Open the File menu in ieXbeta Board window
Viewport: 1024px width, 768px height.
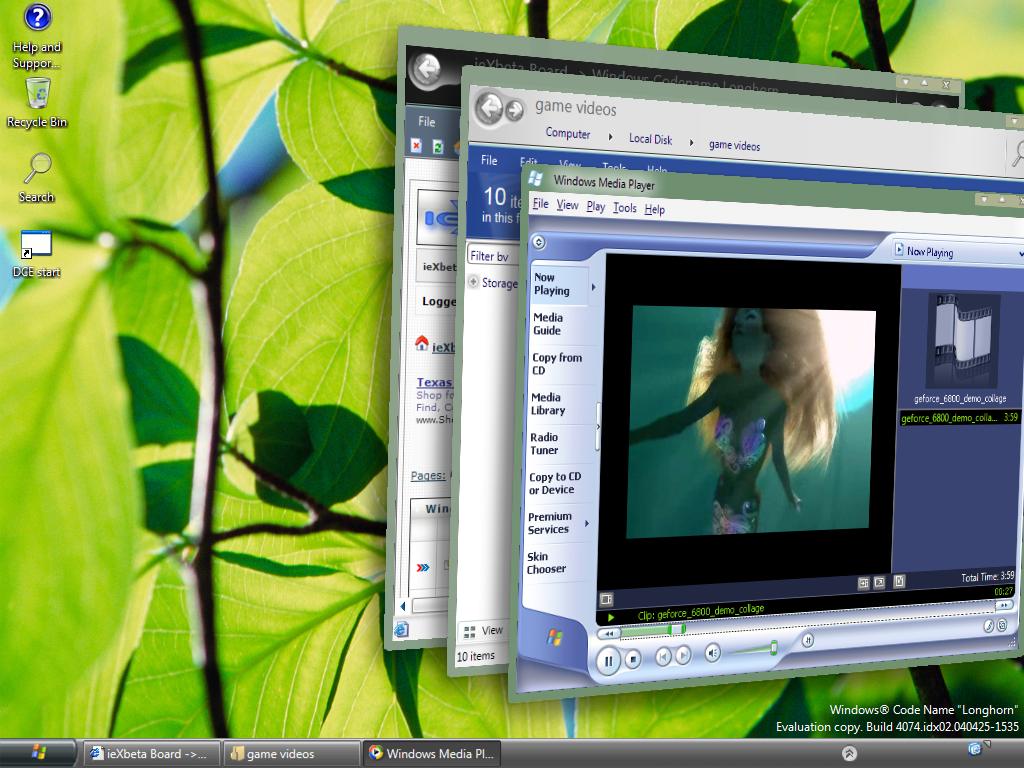[x=426, y=121]
